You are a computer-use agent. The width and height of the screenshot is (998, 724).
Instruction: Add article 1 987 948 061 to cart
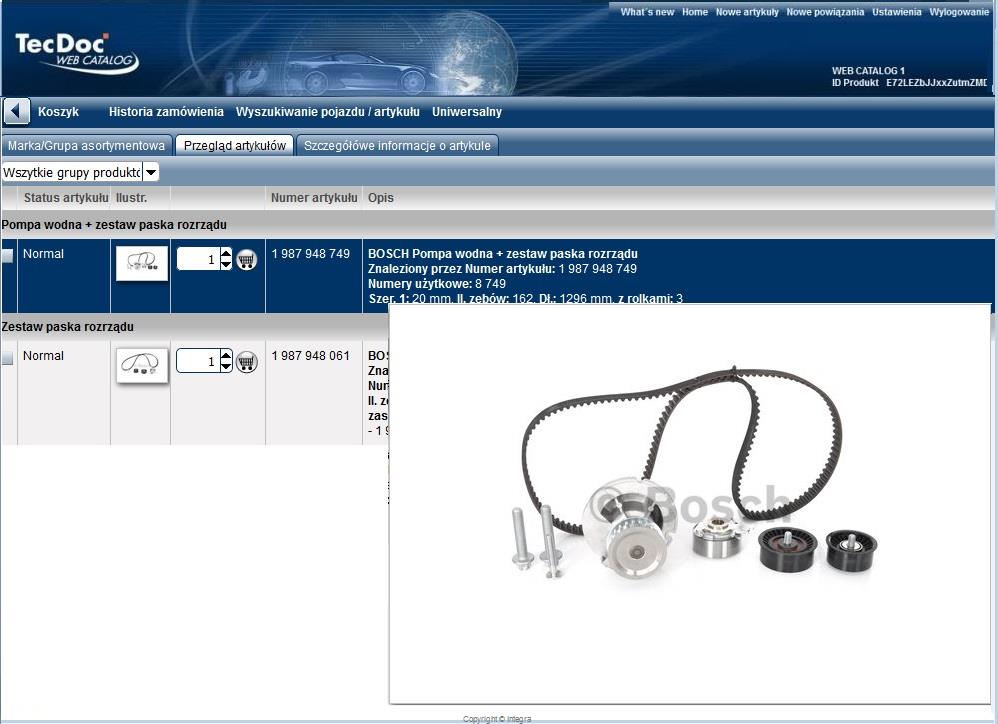pos(246,361)
